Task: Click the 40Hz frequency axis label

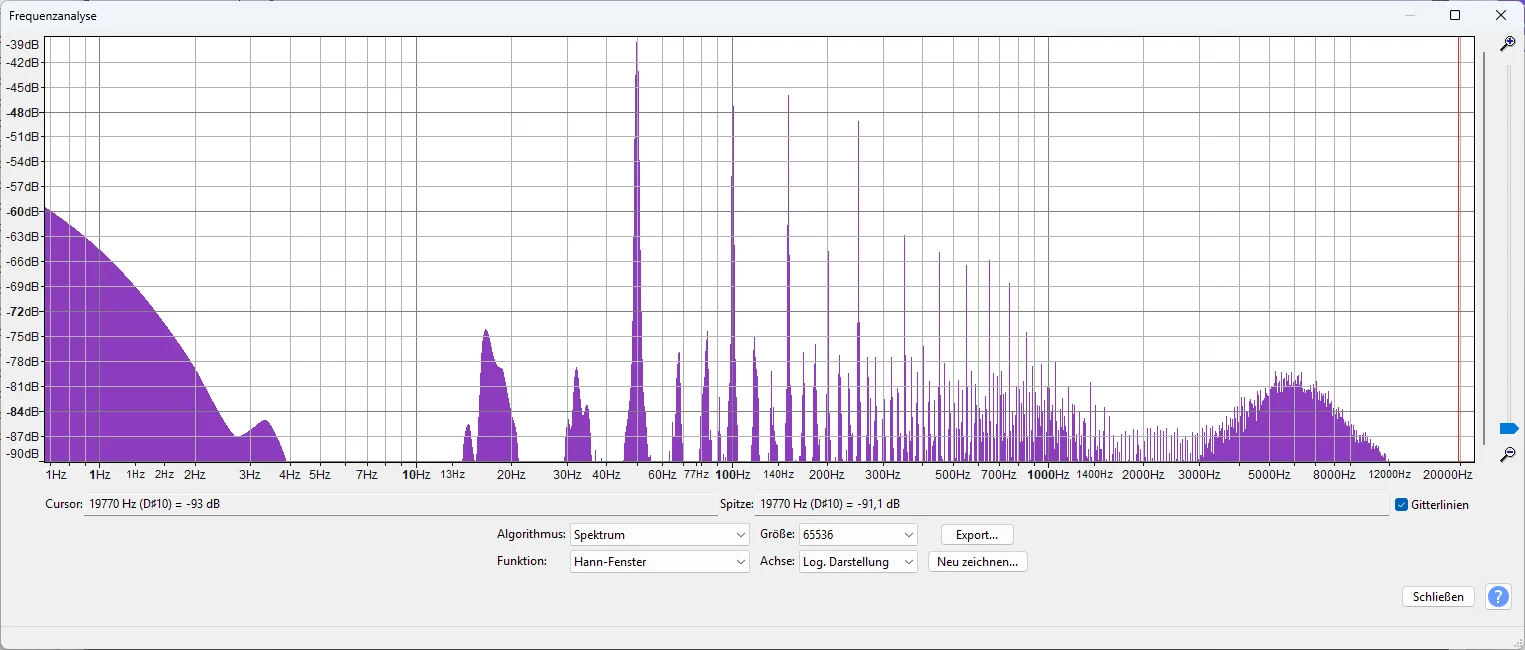Action: click(606, 475)
